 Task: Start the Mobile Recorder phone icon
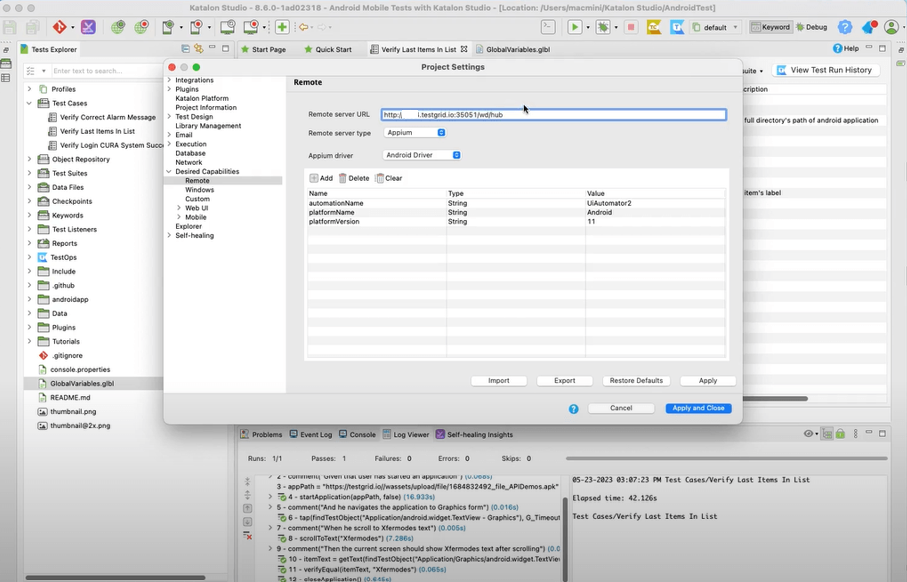coord(197,27)
